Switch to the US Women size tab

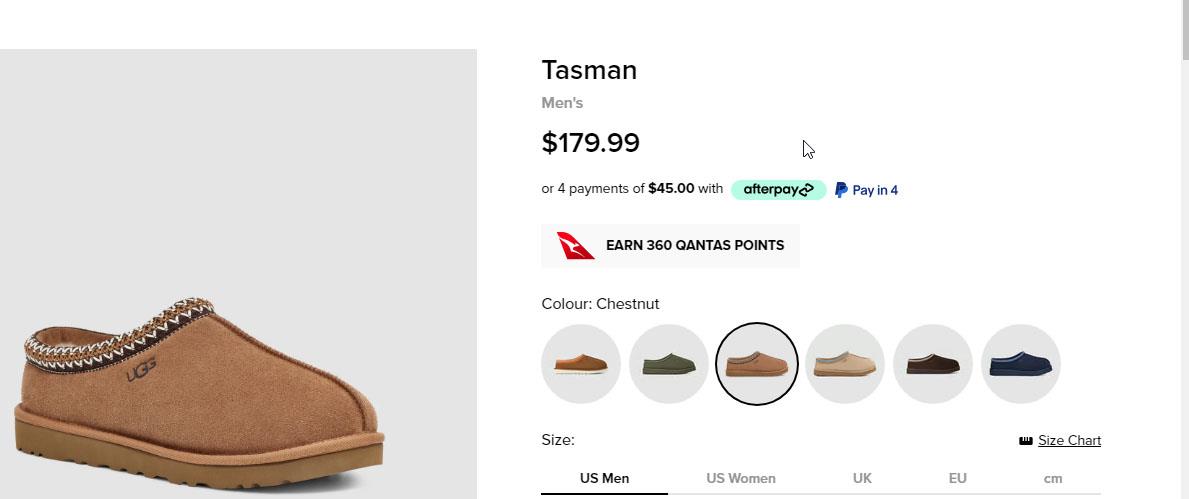pyautogui.click(x=741, y=478)
